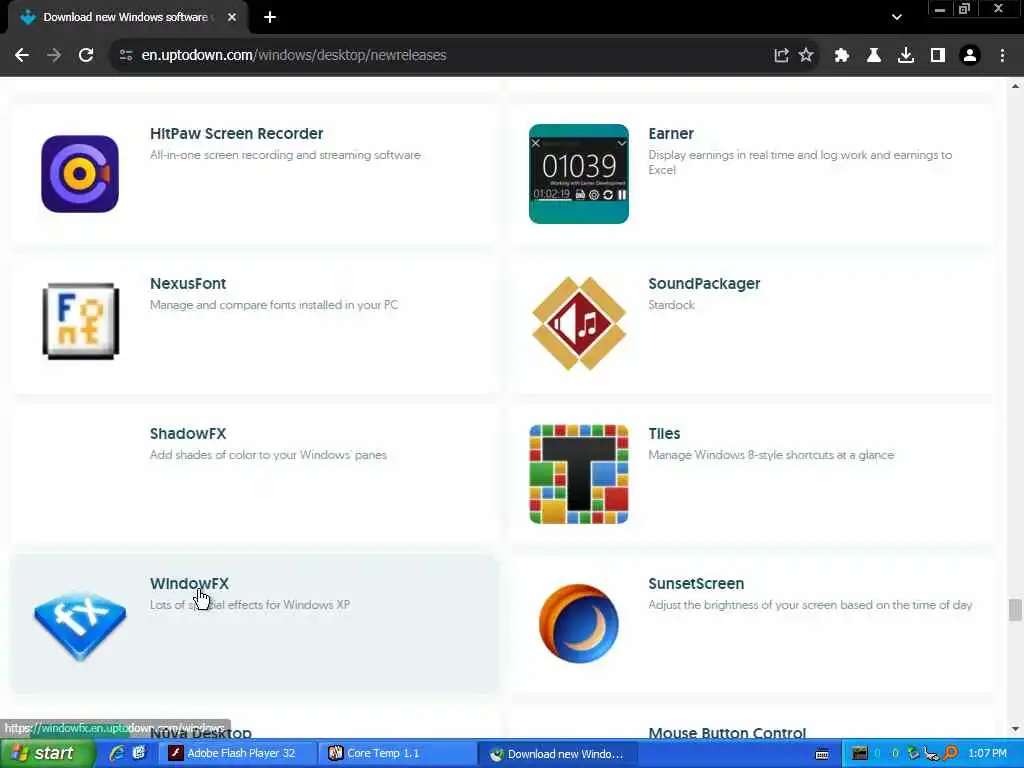1024x768 pixels.
Task: Switch to Core Temp 1.1 taskbar item
Action: pyautogui.click(x=397, y=754)
